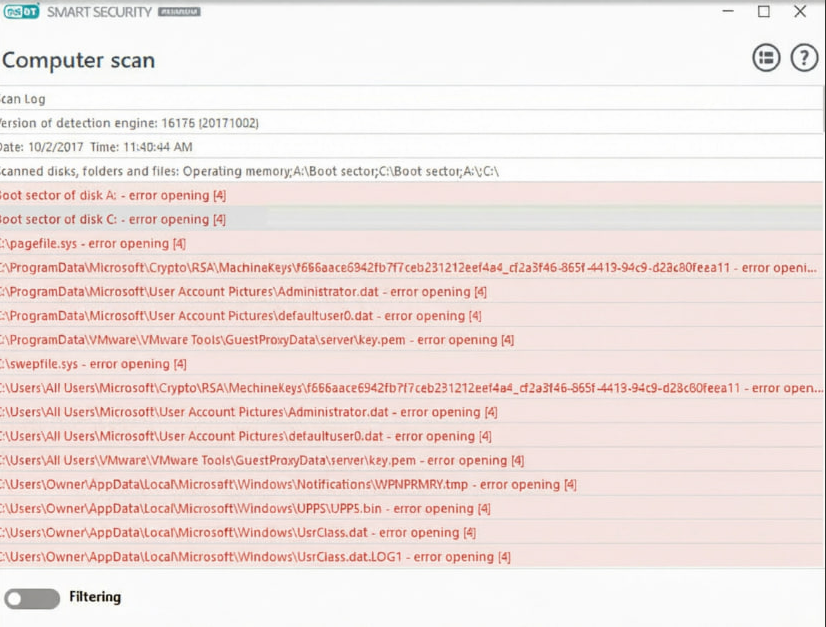Select the ProgramData Crypto RSA MachineKeys row
Viewport: 826px width, 627px height.
(411, 268)
